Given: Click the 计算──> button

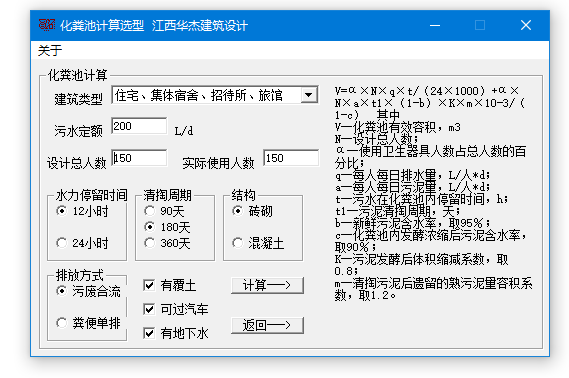Looking at the screenshot, I should click(267, 285).
